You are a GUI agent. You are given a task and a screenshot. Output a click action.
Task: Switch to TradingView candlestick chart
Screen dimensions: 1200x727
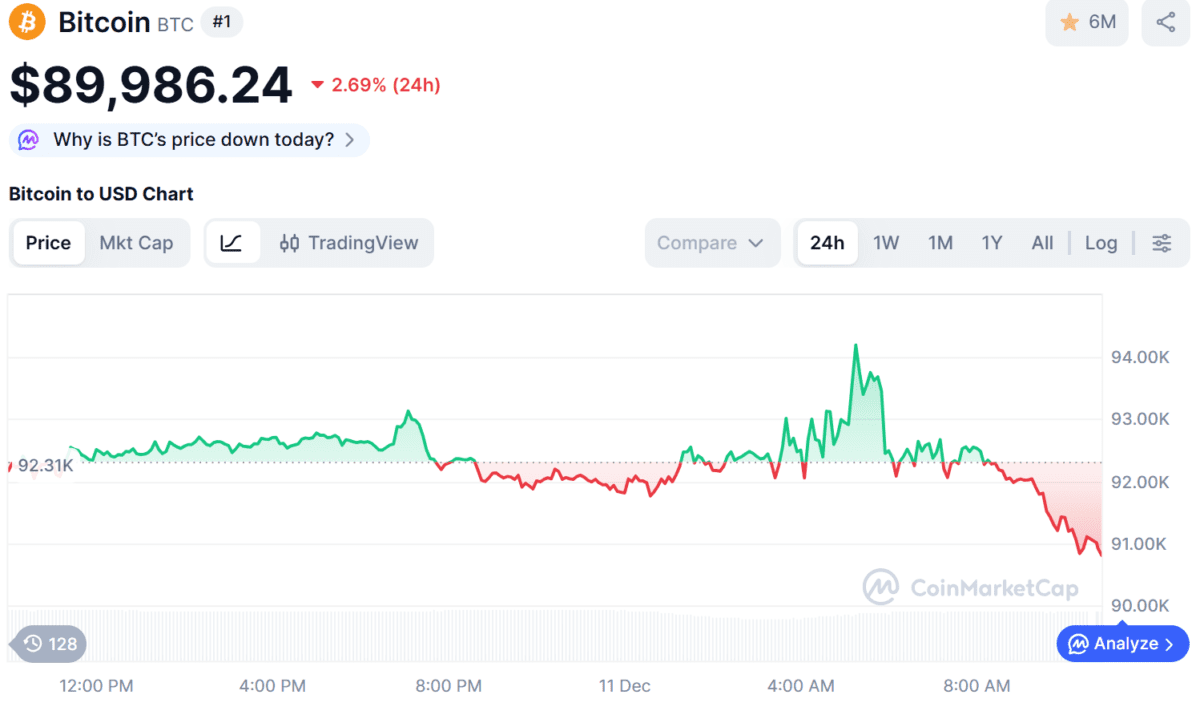348,243
